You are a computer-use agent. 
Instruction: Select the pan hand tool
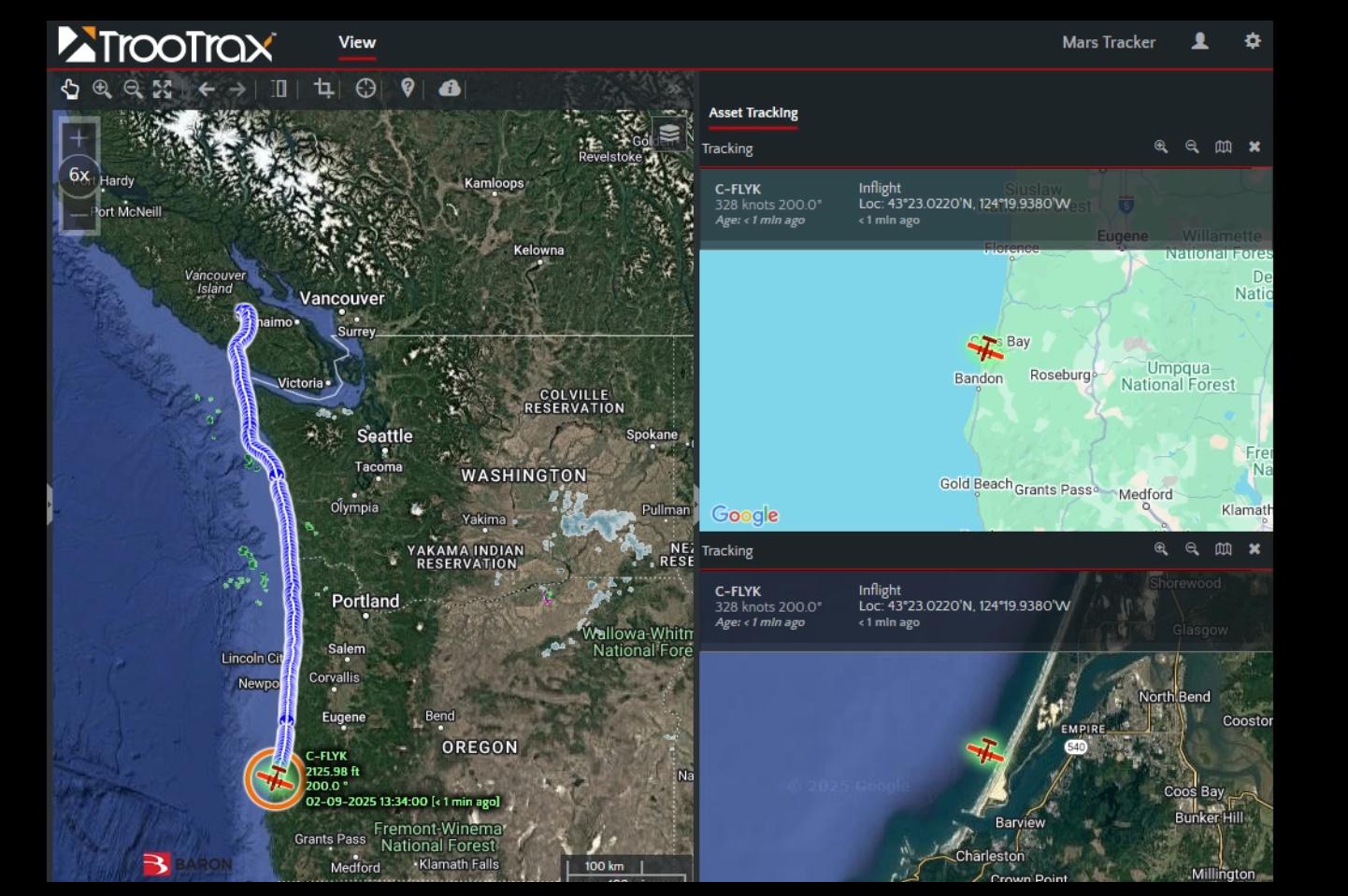point(70,89)
